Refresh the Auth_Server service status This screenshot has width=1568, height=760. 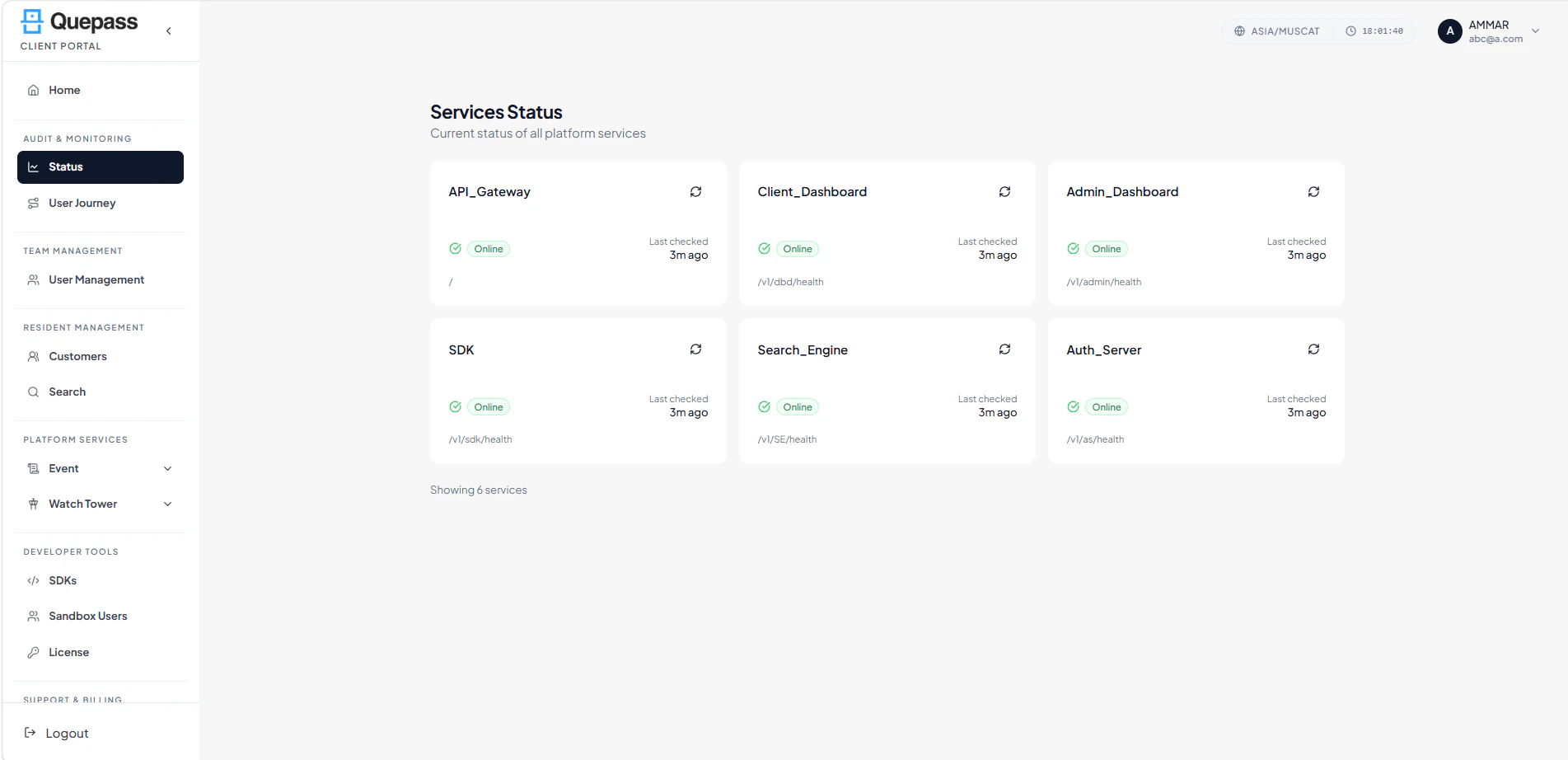(x=1313, y=350)
